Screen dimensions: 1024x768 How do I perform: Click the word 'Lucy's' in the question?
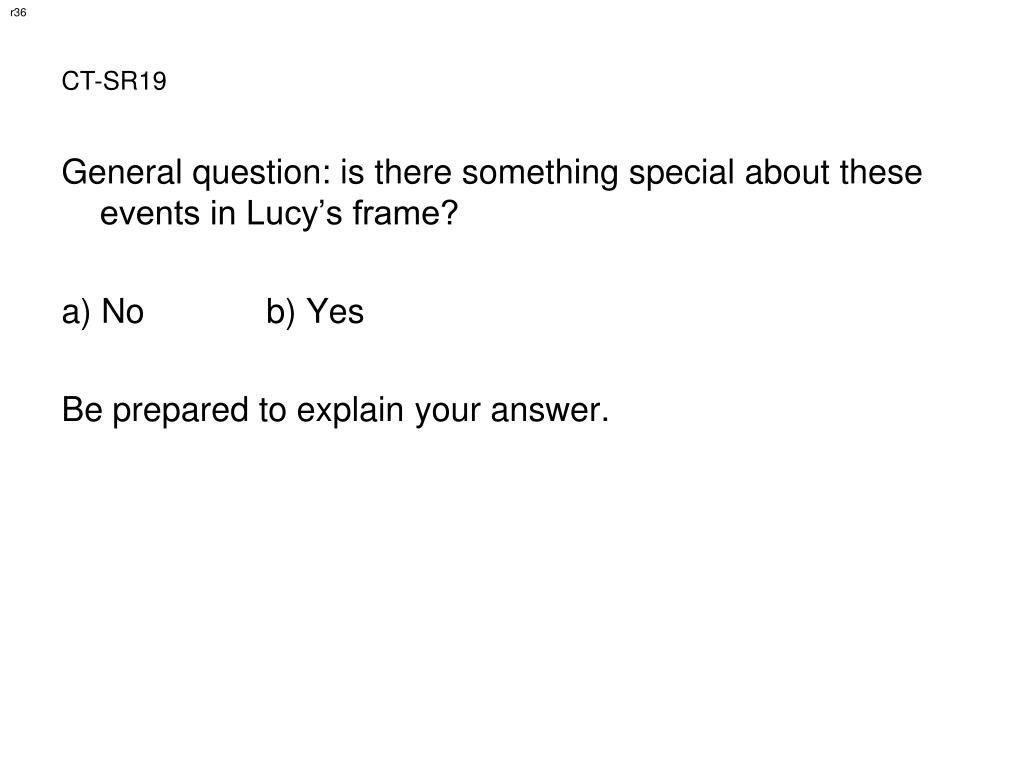coord(294,214)
